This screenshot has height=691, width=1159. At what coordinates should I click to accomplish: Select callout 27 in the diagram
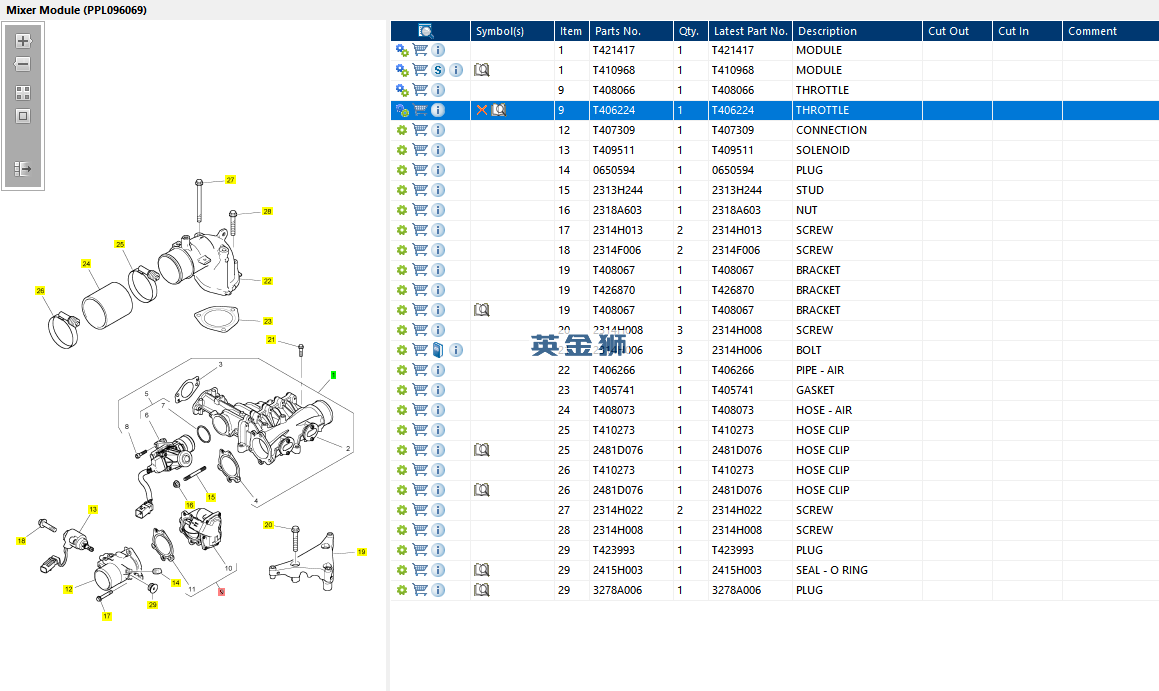231,180
